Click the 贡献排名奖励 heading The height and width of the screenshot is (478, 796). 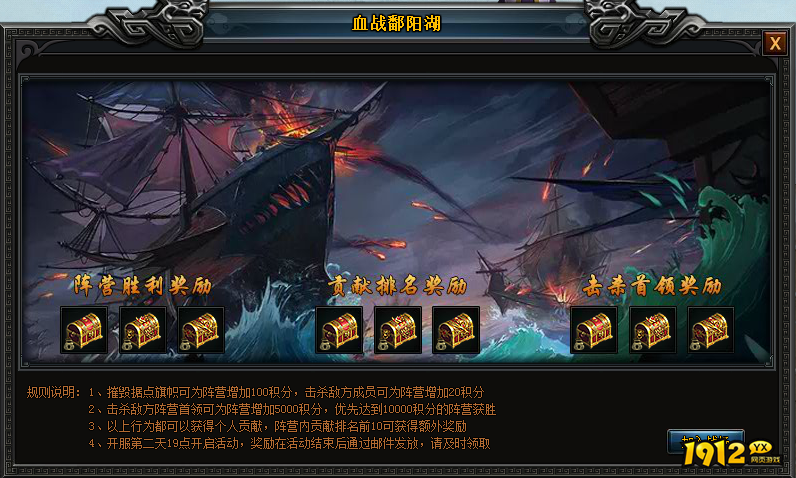point(397,286)
